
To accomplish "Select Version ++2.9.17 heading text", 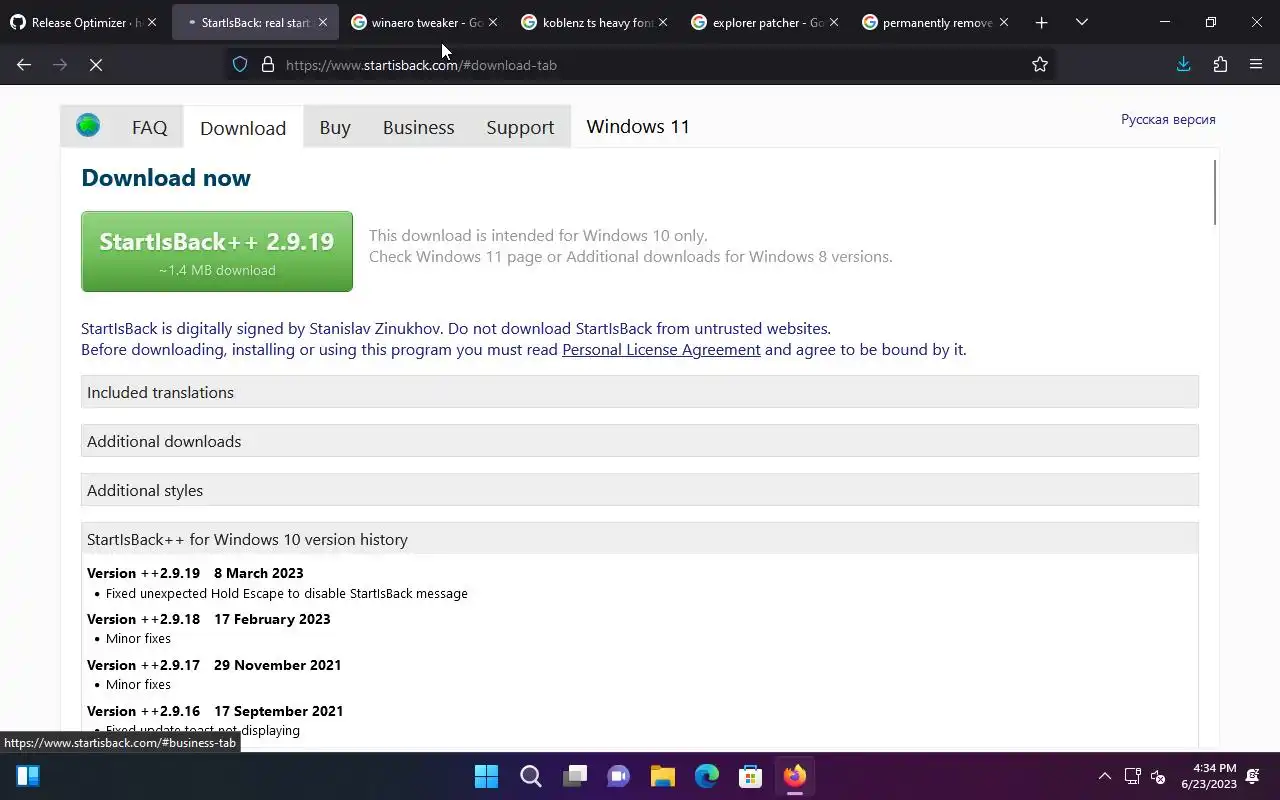I will (x=143, y=665).
